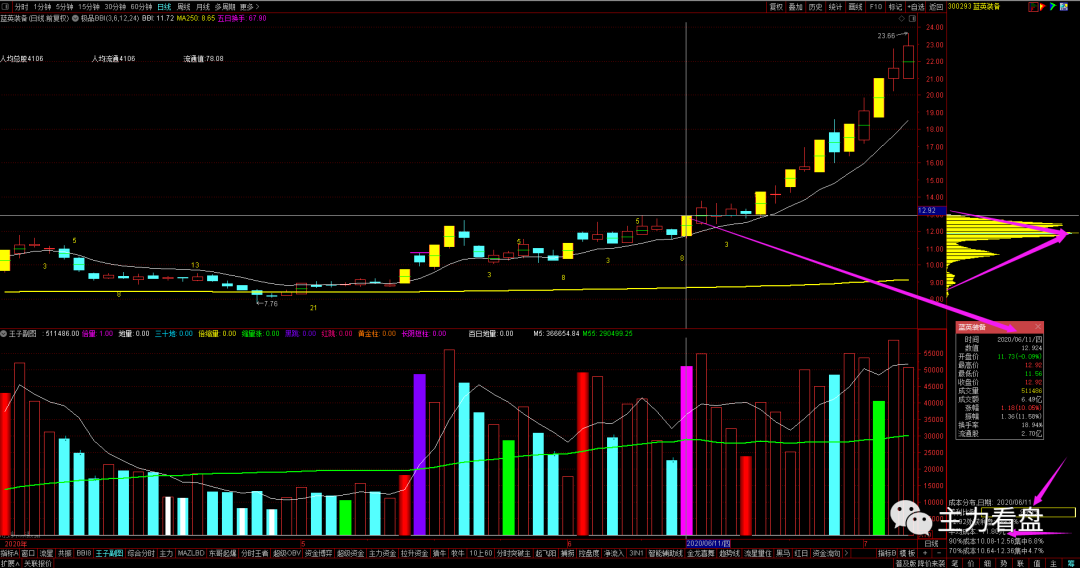The height and width of the screenshot is (568, 1080).
Task: Select the 15分钟 period
Action: (89, 7)
